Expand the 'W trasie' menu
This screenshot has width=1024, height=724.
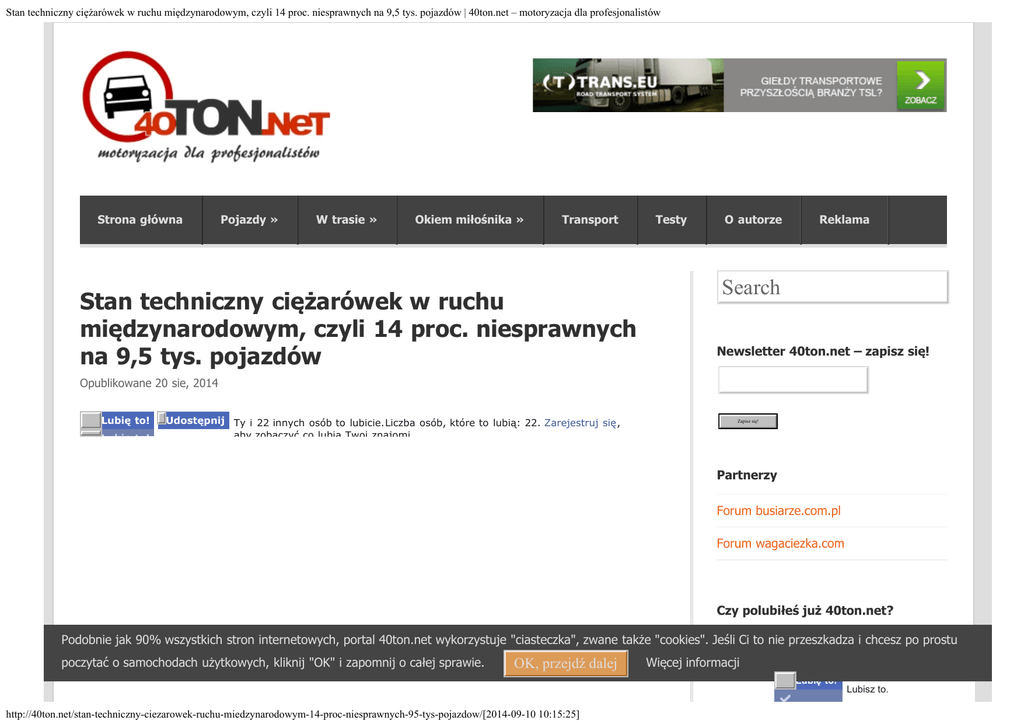point(346,220)
